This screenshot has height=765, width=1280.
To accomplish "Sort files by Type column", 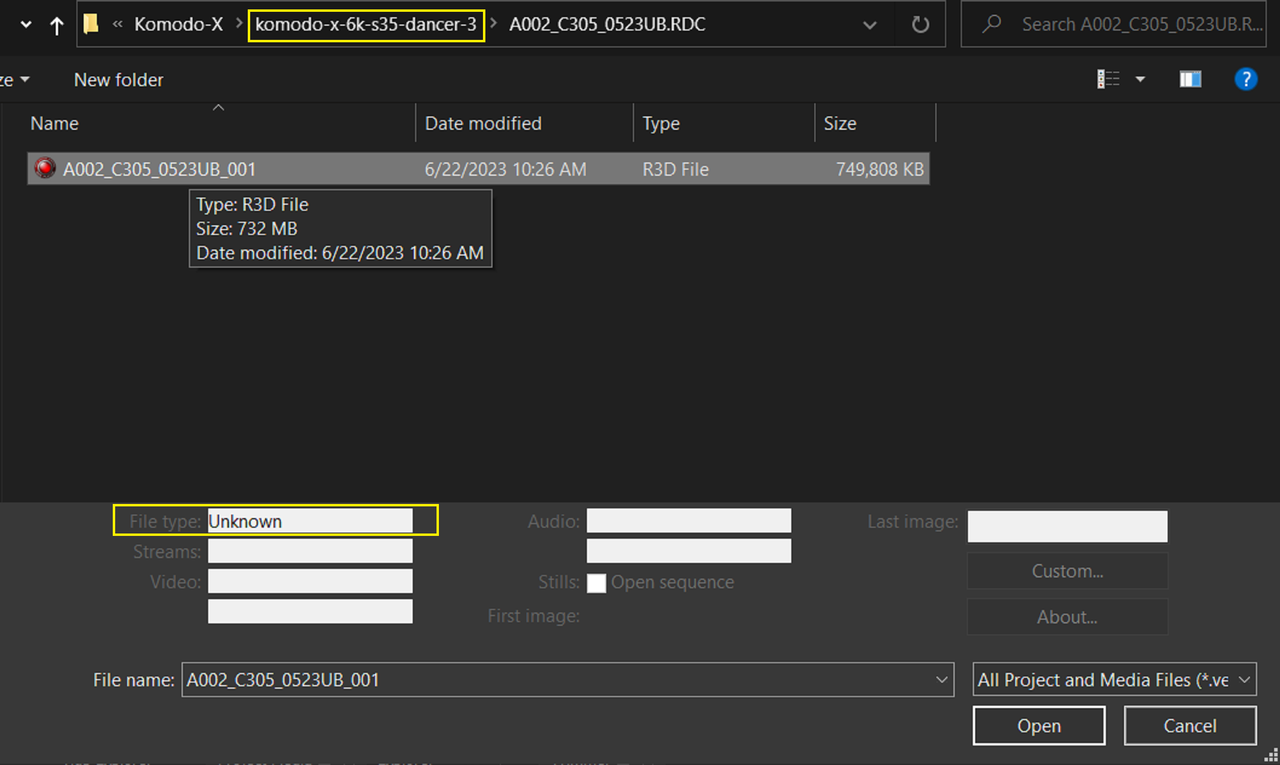I will click(x=661, y=124).
